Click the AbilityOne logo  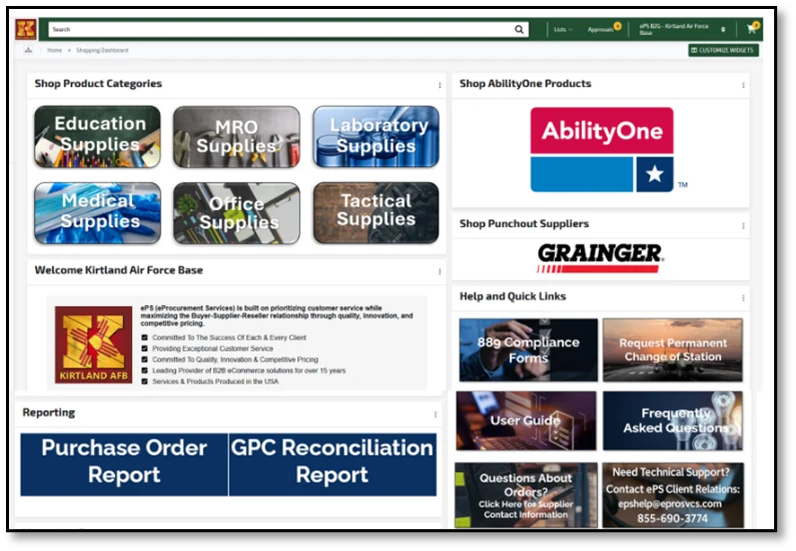pyautogui.click(x=602, y=149)
